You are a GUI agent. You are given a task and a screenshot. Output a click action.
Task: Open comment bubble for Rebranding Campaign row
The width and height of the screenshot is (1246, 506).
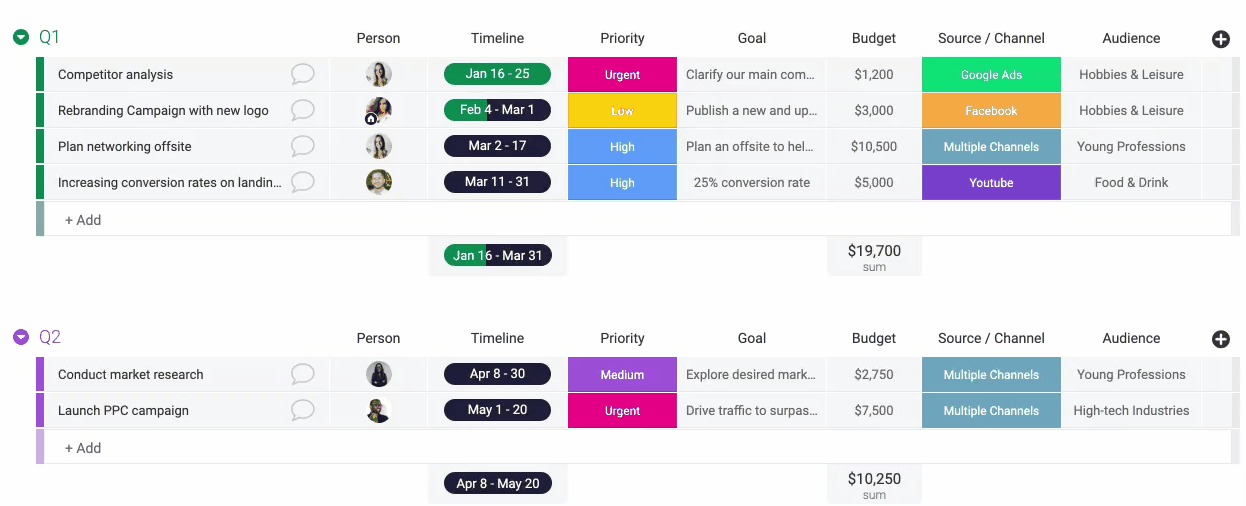pos(302,110)
